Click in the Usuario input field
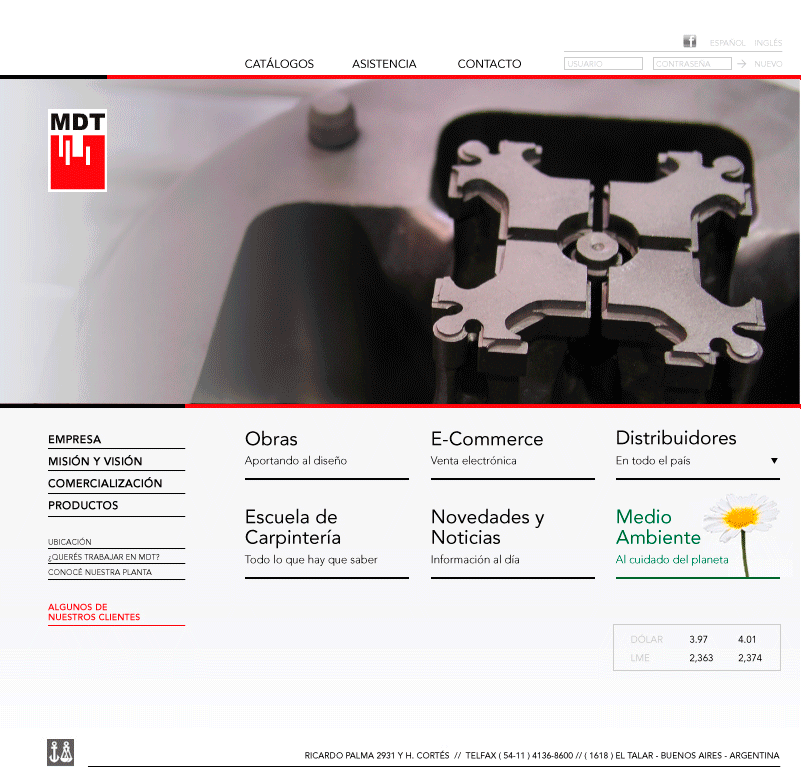 pos(603,64)
